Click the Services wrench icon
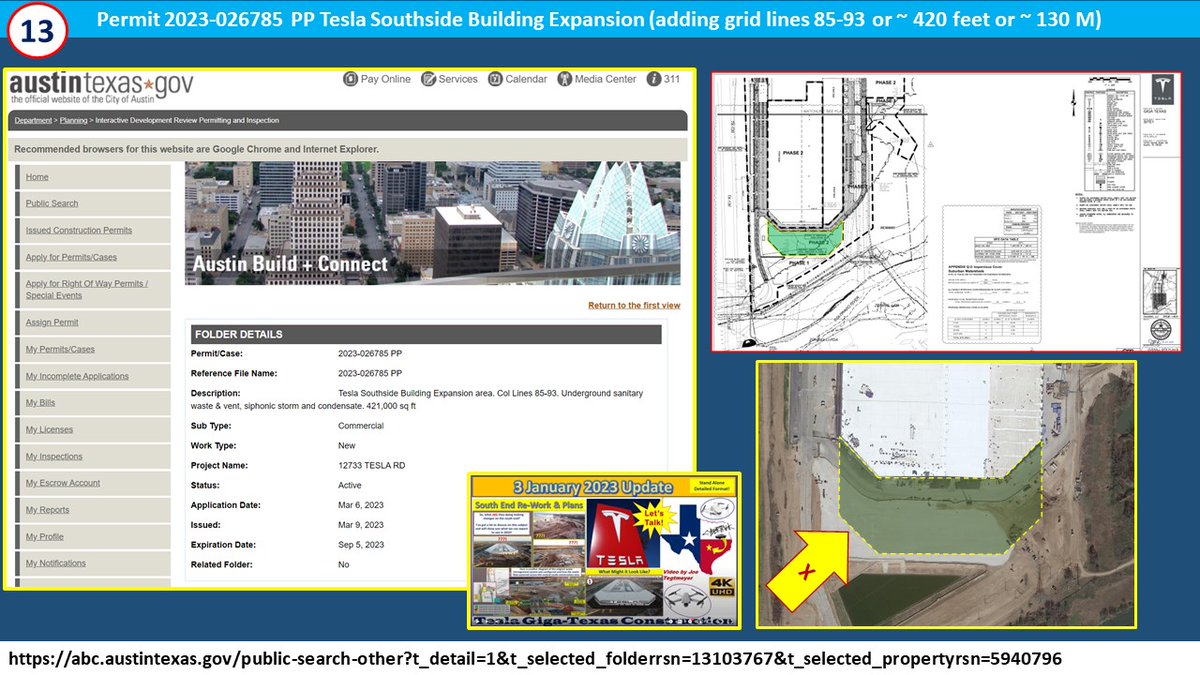The width and height of the screenshot is (1200, 675). tap(429, 79)
